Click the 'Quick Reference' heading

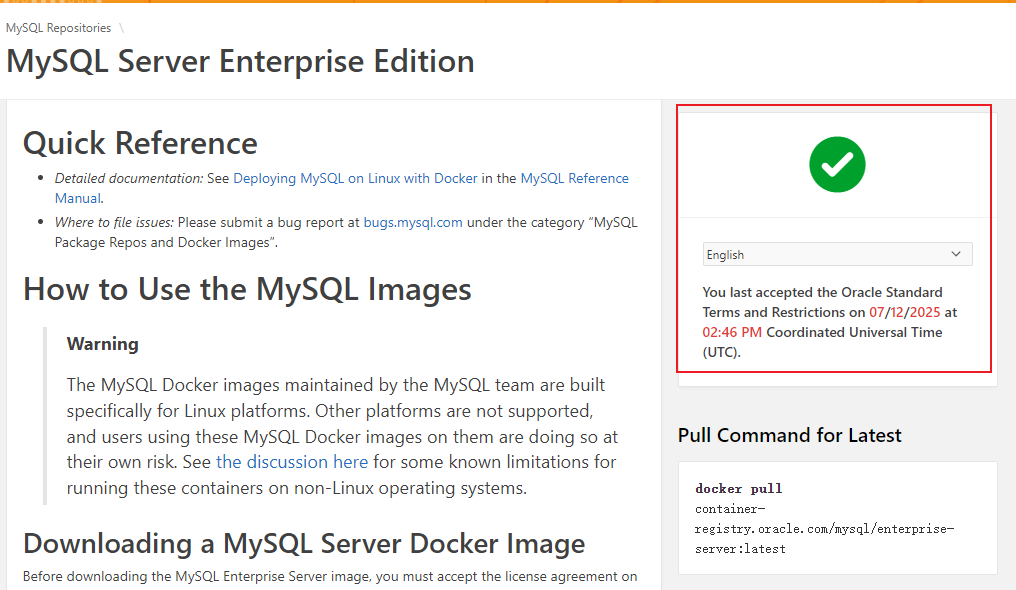click(141, 143)
